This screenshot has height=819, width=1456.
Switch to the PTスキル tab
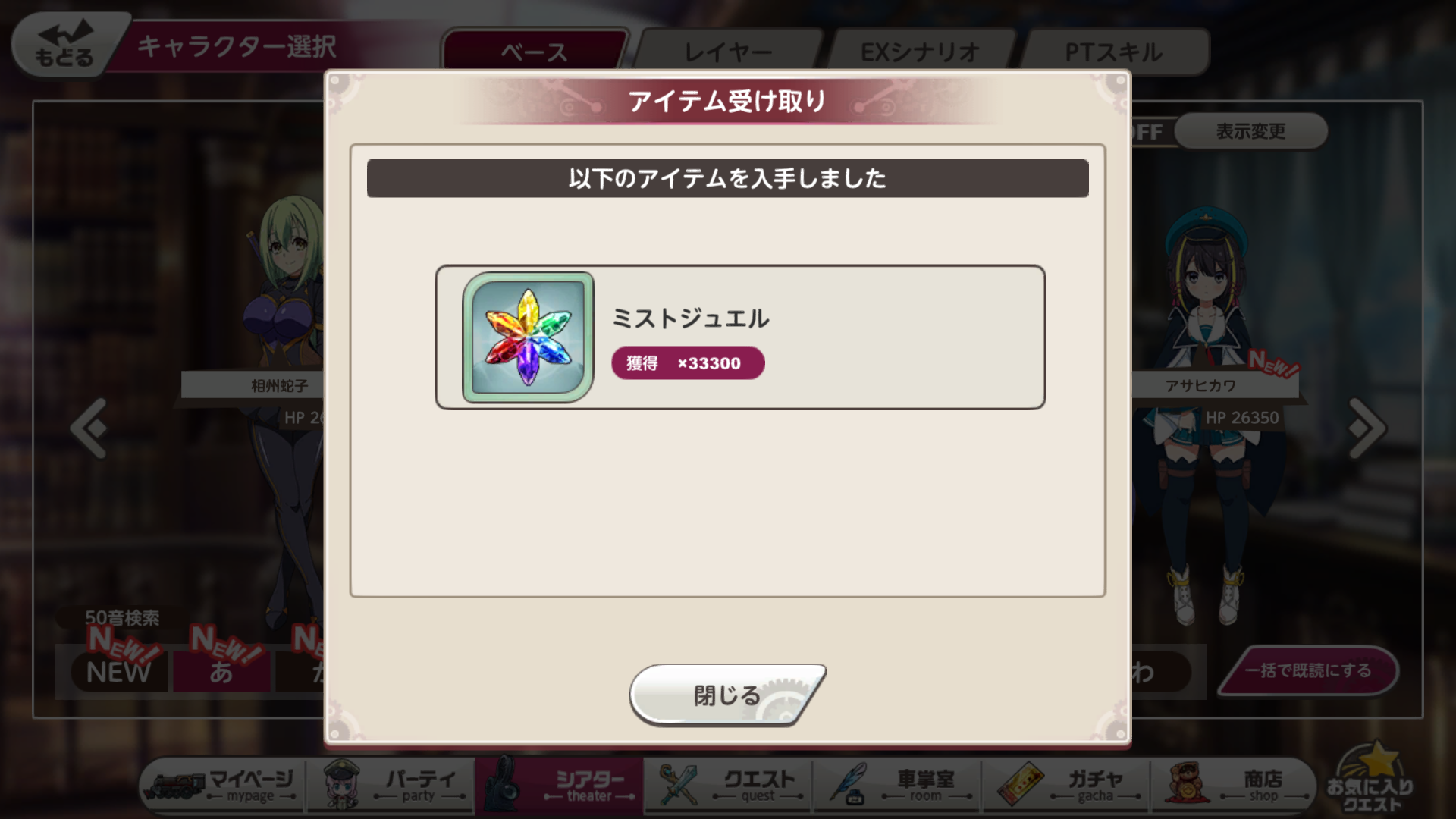(1113, 52)
